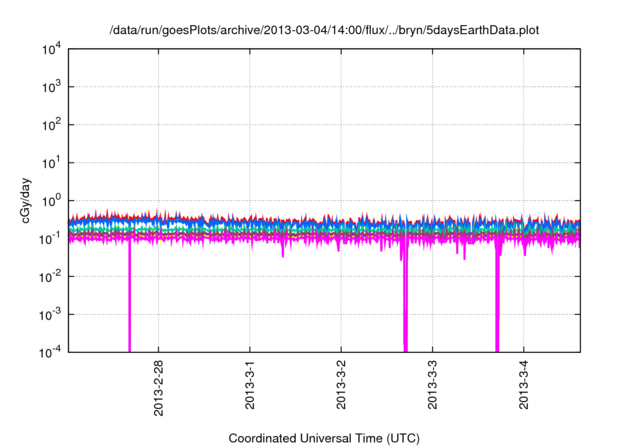Screen dimensions: 640x448
Task: Click the 2013-3-1 date tick label
Action: tap(250, 384)
